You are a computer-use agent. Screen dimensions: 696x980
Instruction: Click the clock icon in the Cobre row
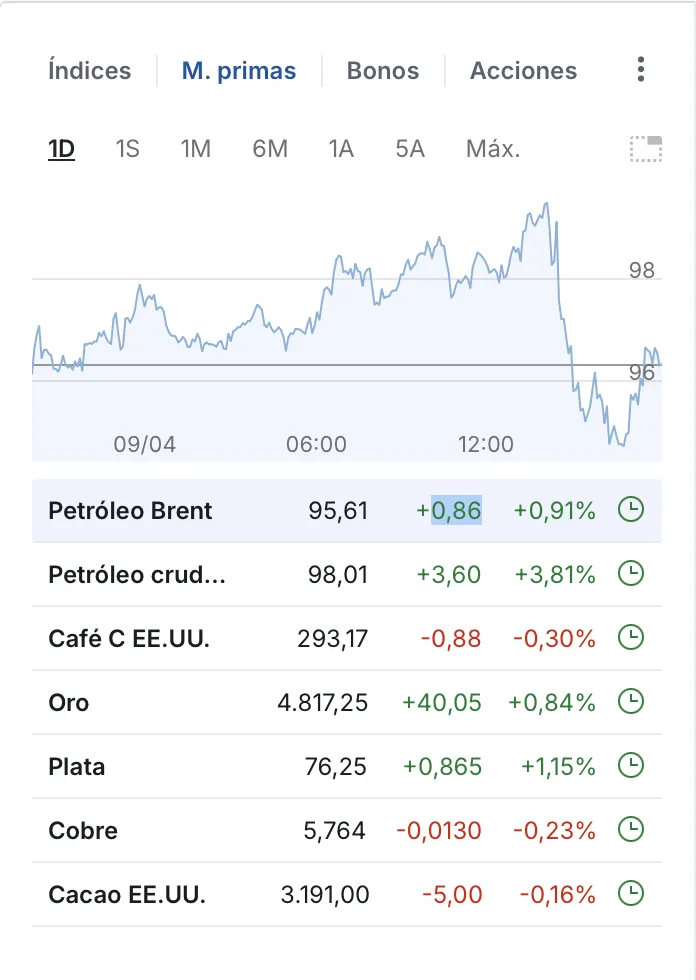pyautogui.click(x=631, y=830)
